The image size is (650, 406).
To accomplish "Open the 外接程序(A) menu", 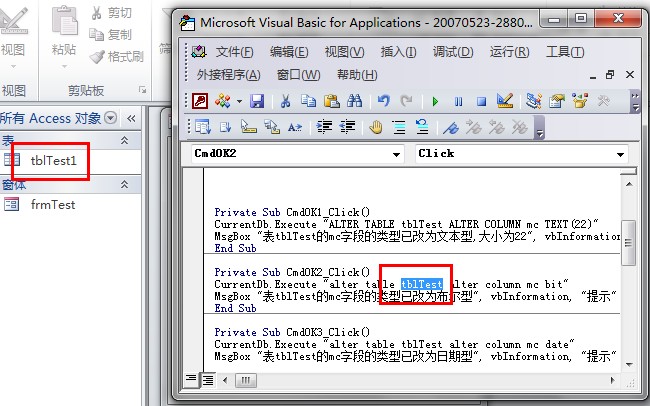I will tap(228, 75).
